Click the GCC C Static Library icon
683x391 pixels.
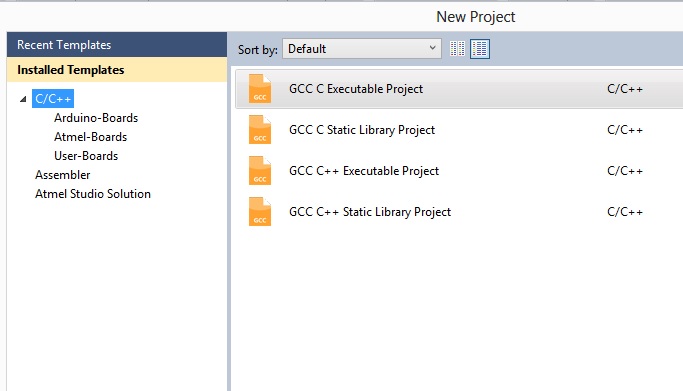(260, 130)
